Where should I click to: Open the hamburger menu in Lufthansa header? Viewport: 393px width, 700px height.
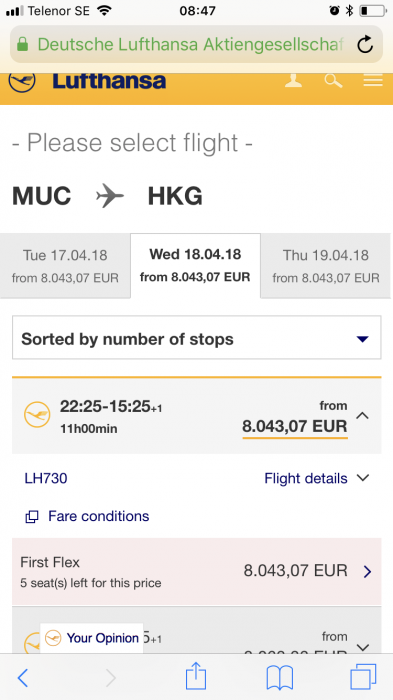point(373,81)
